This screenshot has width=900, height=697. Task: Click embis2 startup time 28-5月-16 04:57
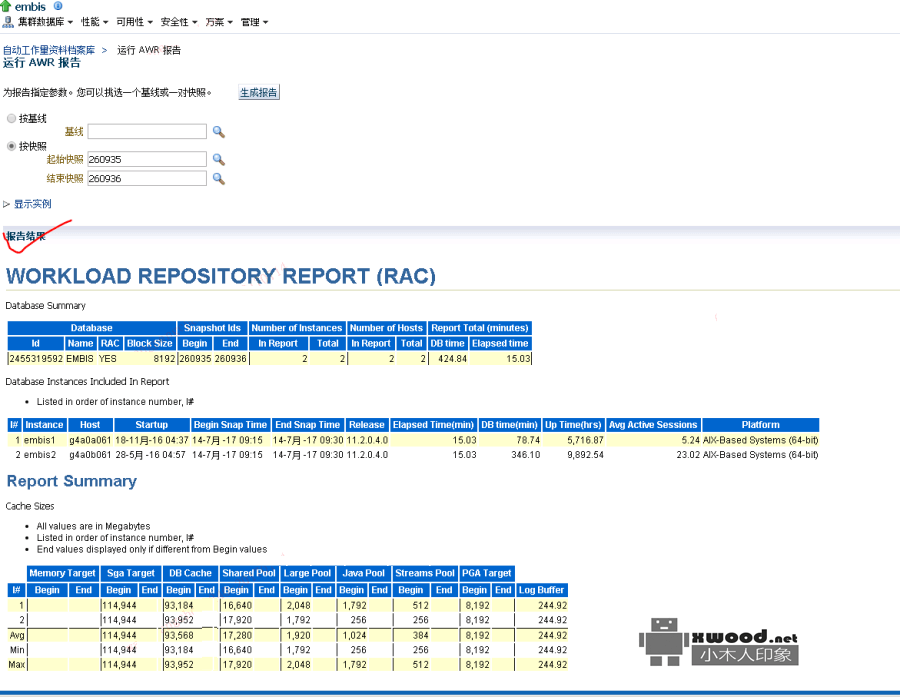point(150,455)
